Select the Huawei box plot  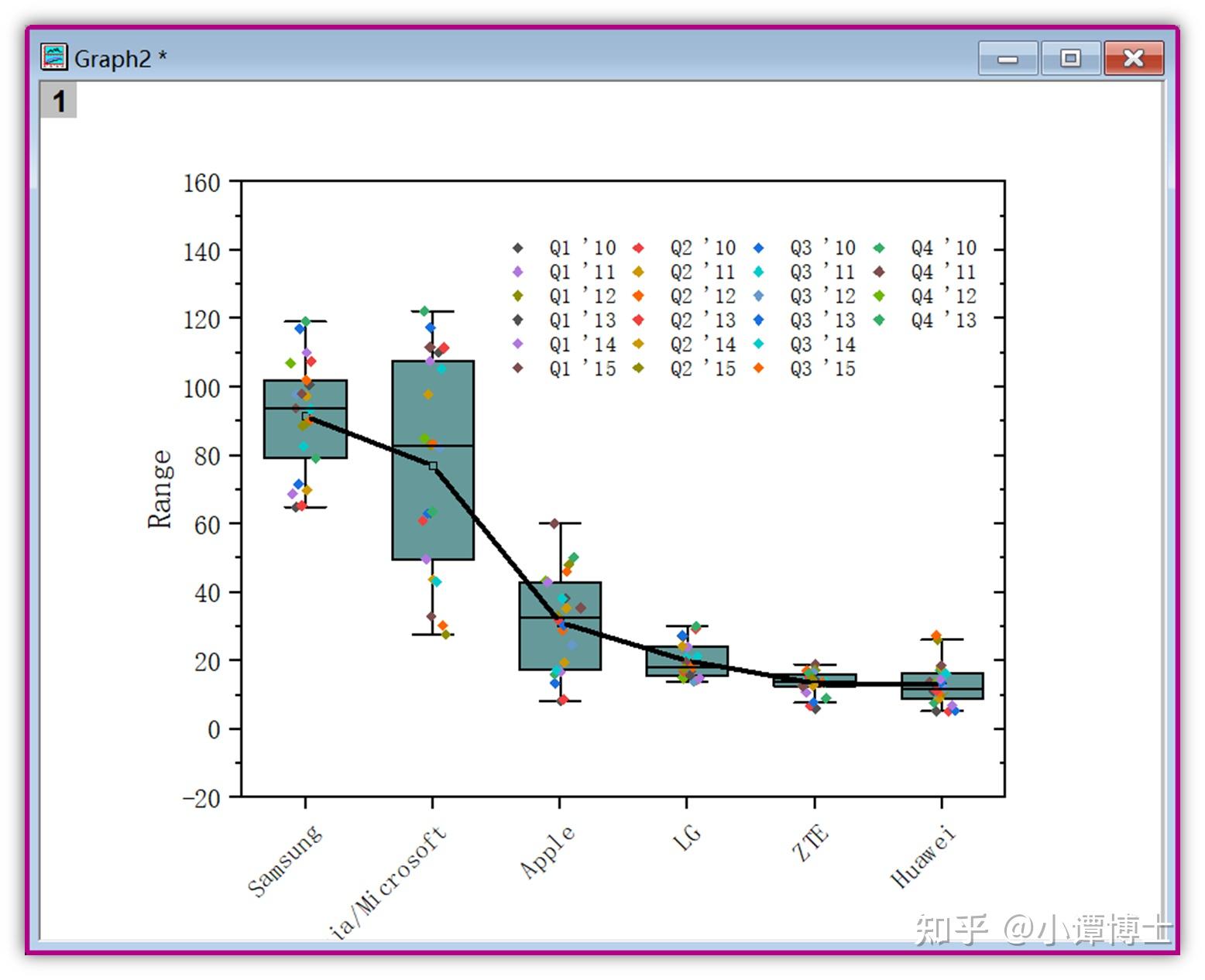point(942,686)
